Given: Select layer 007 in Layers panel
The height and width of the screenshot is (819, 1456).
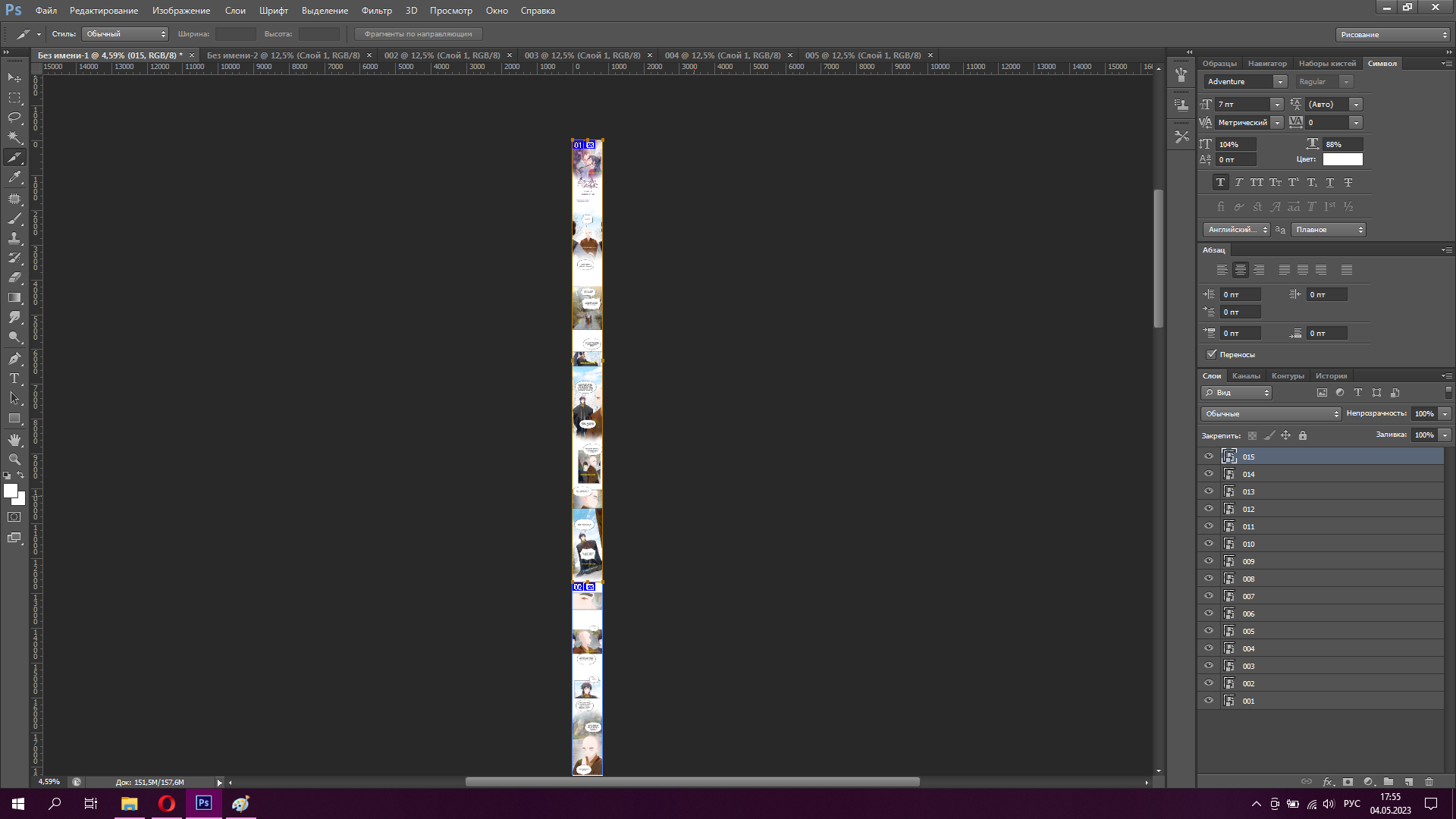Looking at the screenshot, I should (x=1320, y=596).
